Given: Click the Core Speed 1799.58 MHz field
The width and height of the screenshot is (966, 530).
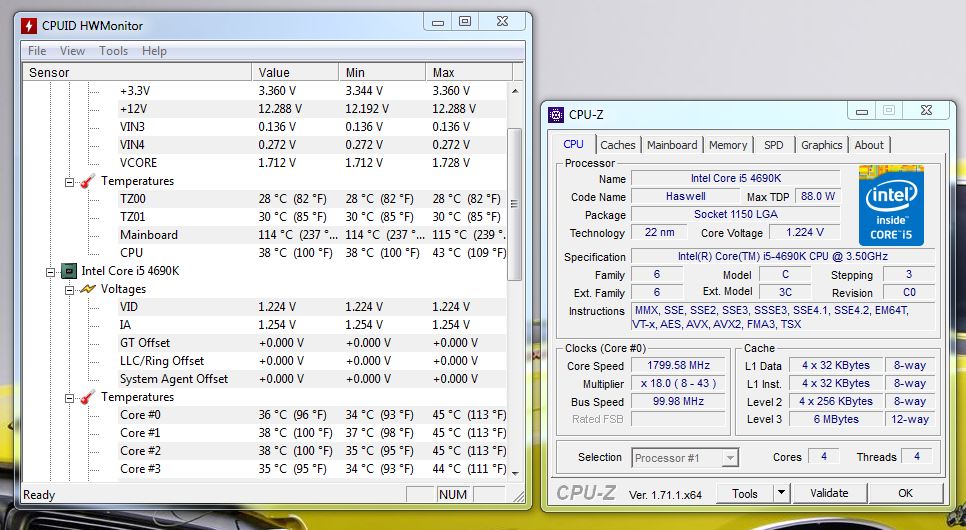Looking at the screenshot, I should point(678,365).
